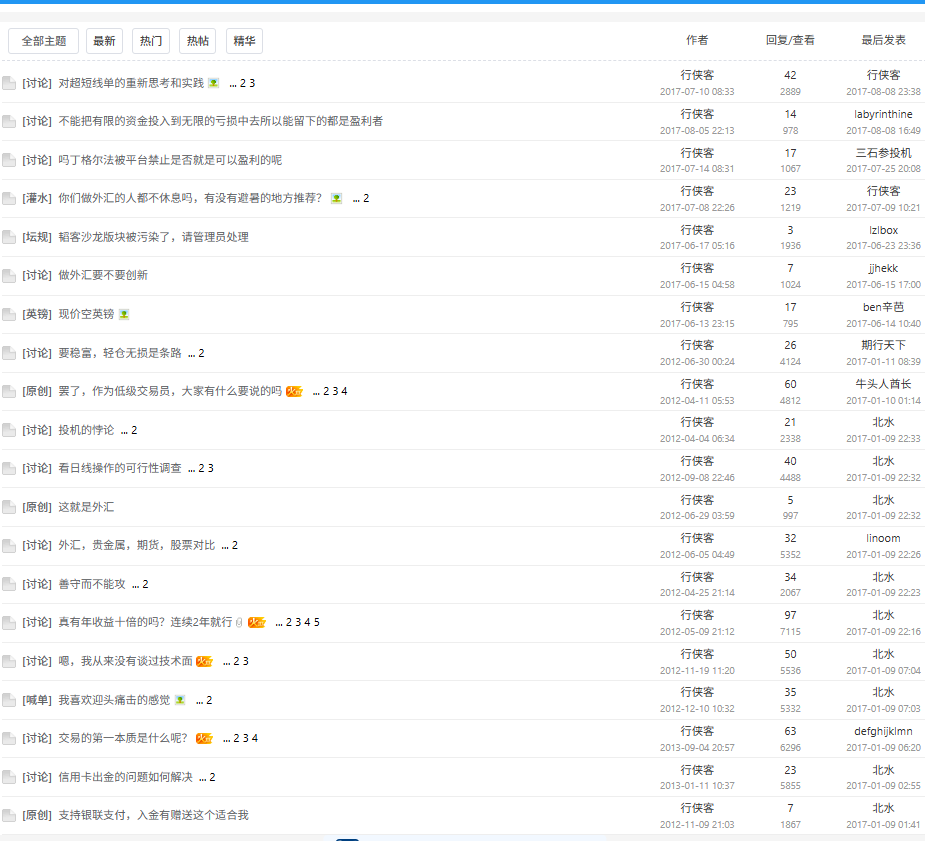Open last poster 期行天下 profile
This screenshot has width=925, height=841.
(x=883, y=345)
